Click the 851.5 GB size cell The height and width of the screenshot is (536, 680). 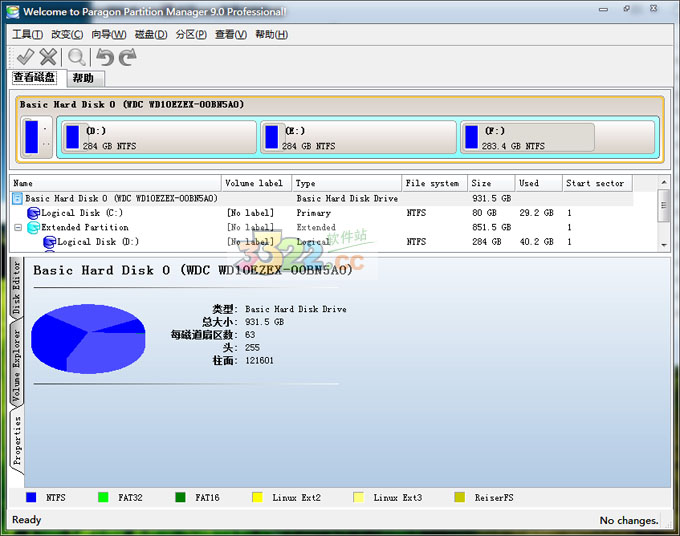(492, 227)
